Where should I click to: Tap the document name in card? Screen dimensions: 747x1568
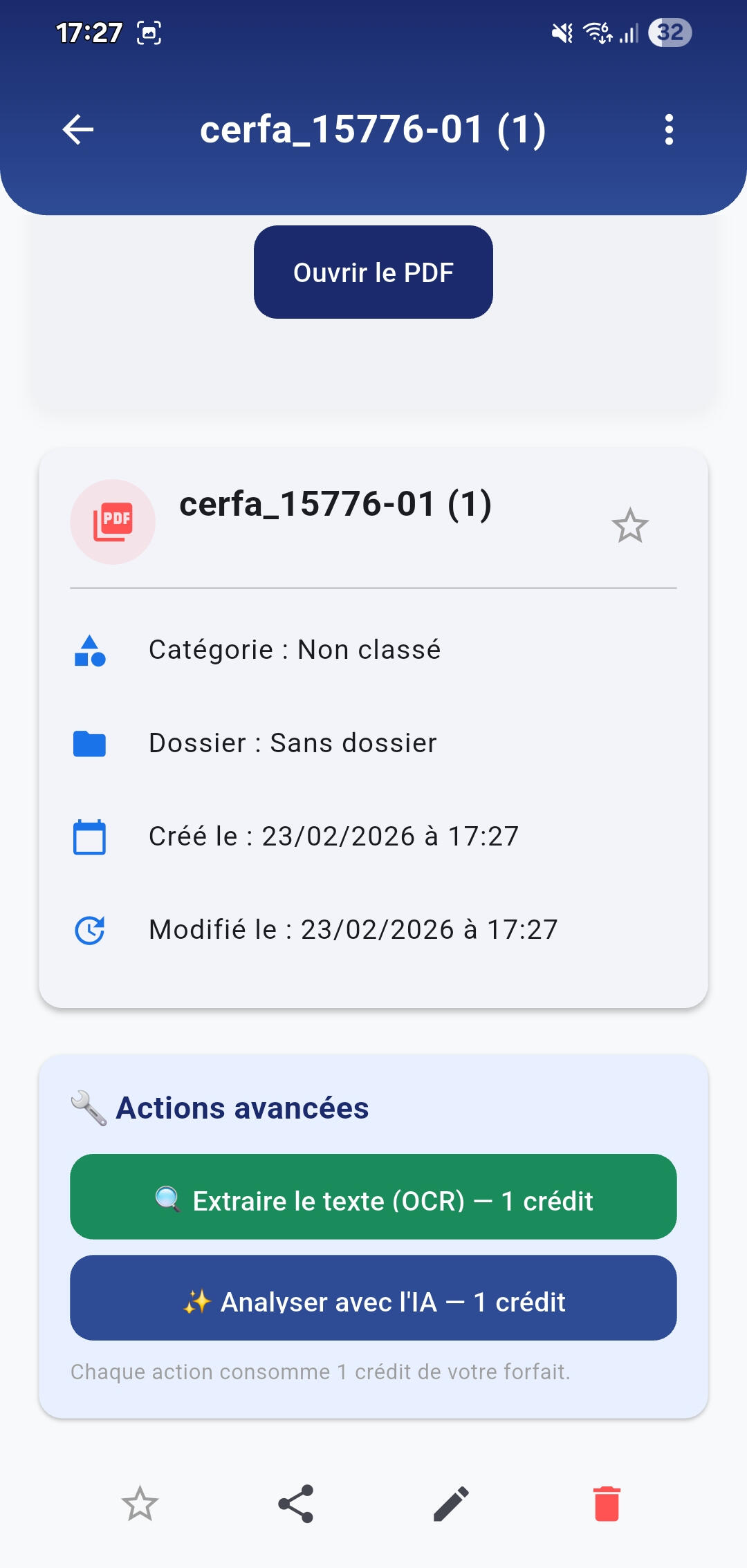(335, 504)
